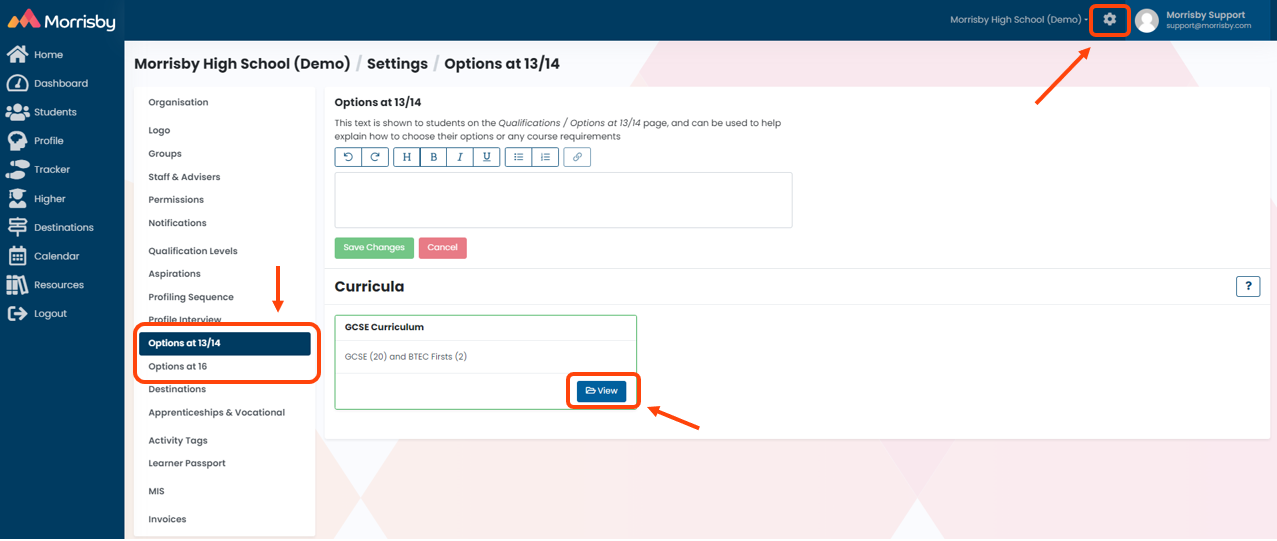
Task: Open the Morrisby High School (Demo) dropdown
Action: pos(1019,20)
